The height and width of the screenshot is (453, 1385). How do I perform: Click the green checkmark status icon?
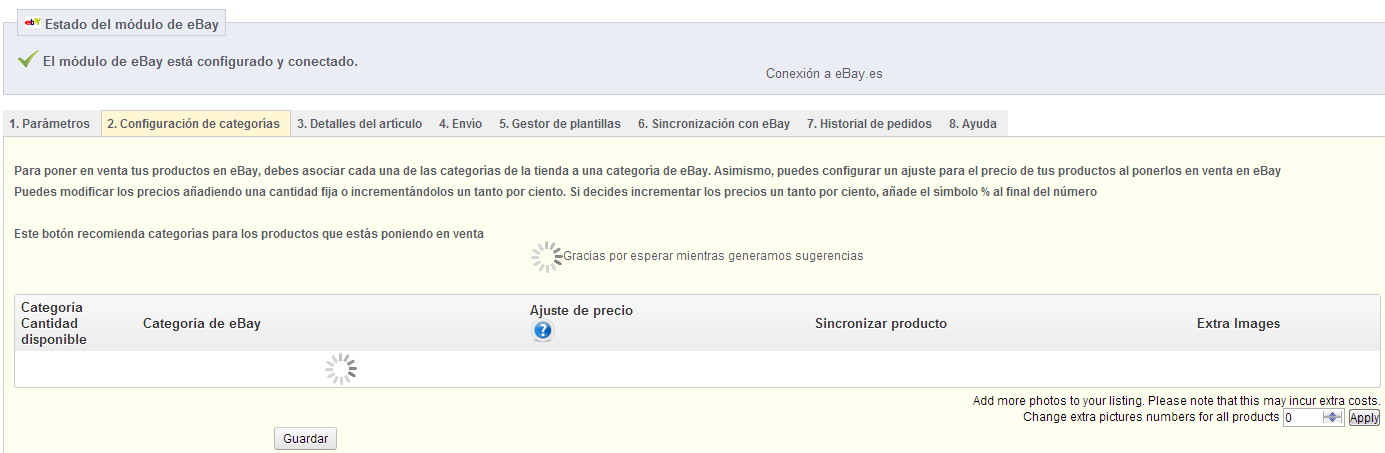pos(28,61)
